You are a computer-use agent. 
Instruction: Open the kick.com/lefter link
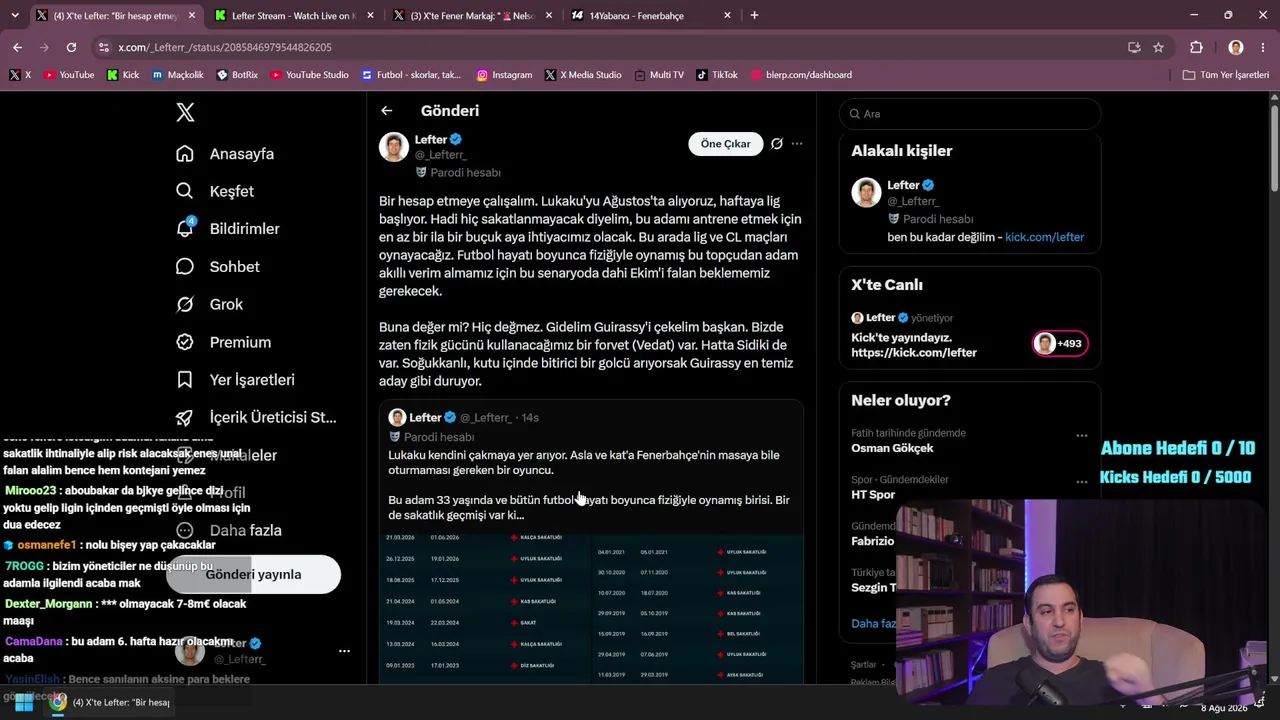[x=1044, y=237]
